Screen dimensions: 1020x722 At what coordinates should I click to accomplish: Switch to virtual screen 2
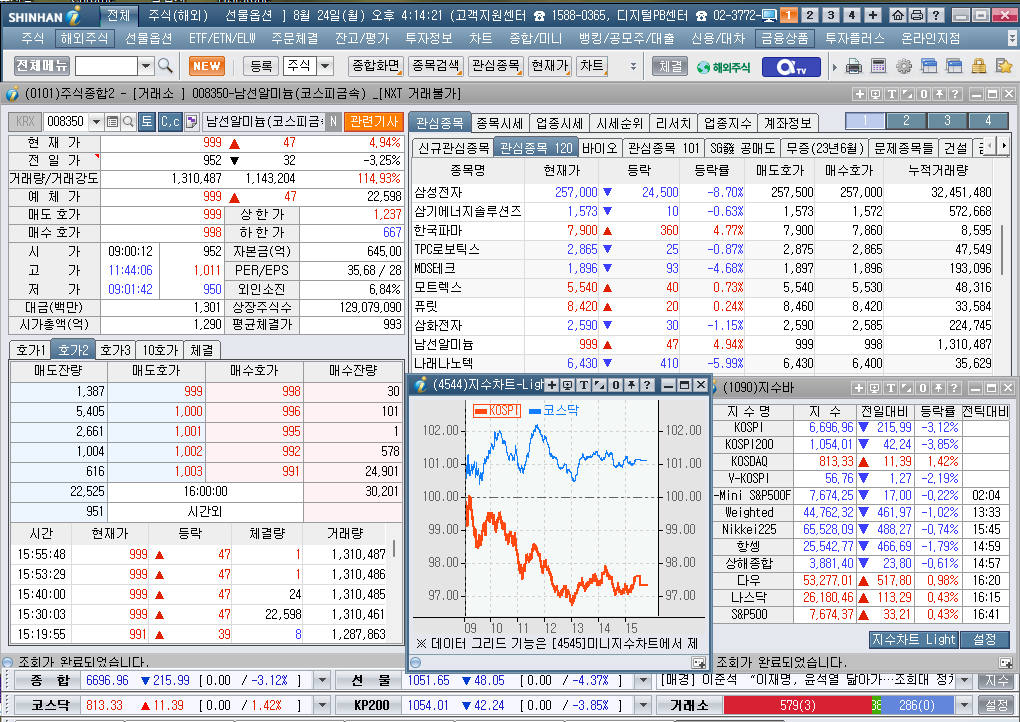tap(809, 15)
